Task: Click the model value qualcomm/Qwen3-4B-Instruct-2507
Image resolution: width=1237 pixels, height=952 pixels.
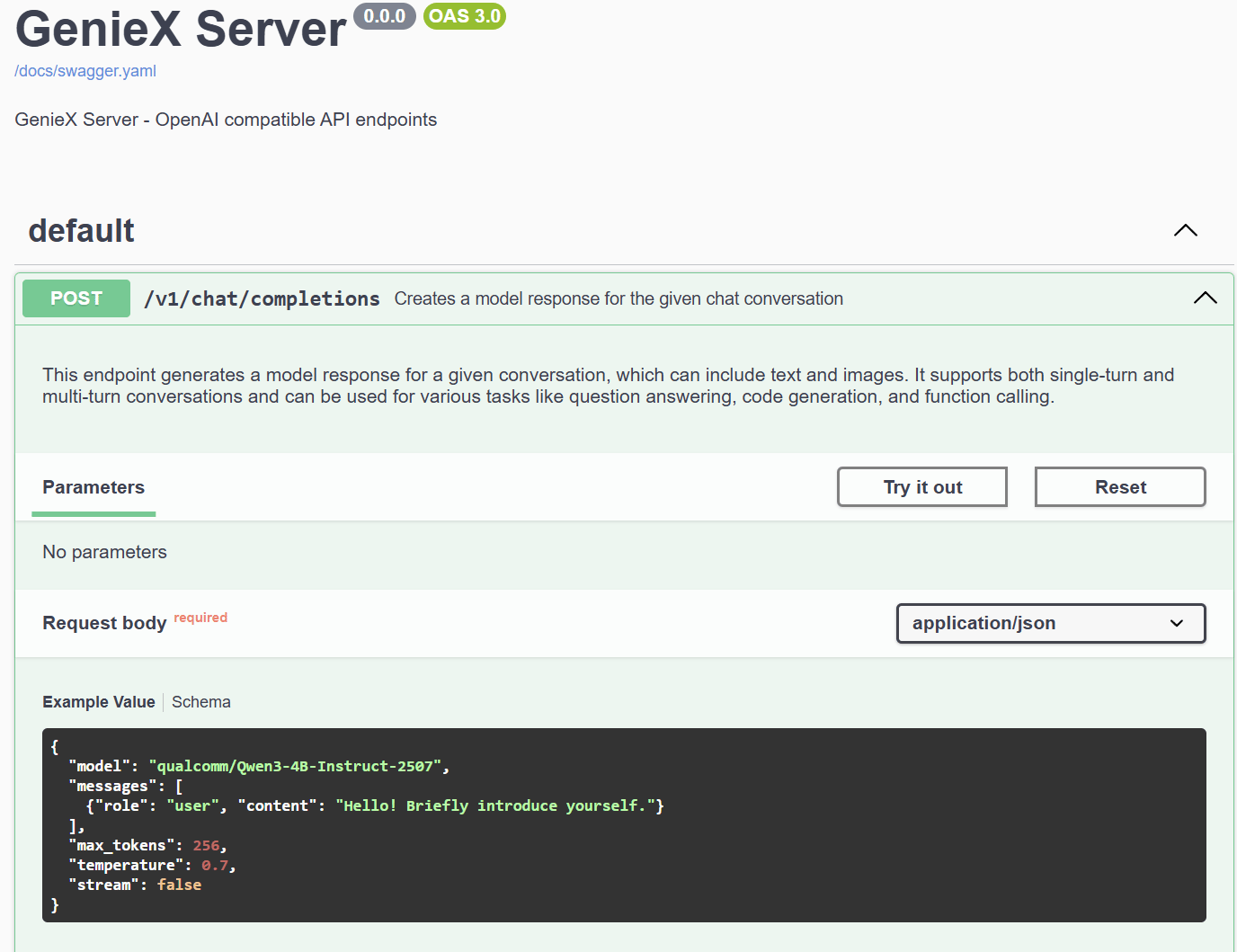Action: point(295,766)
